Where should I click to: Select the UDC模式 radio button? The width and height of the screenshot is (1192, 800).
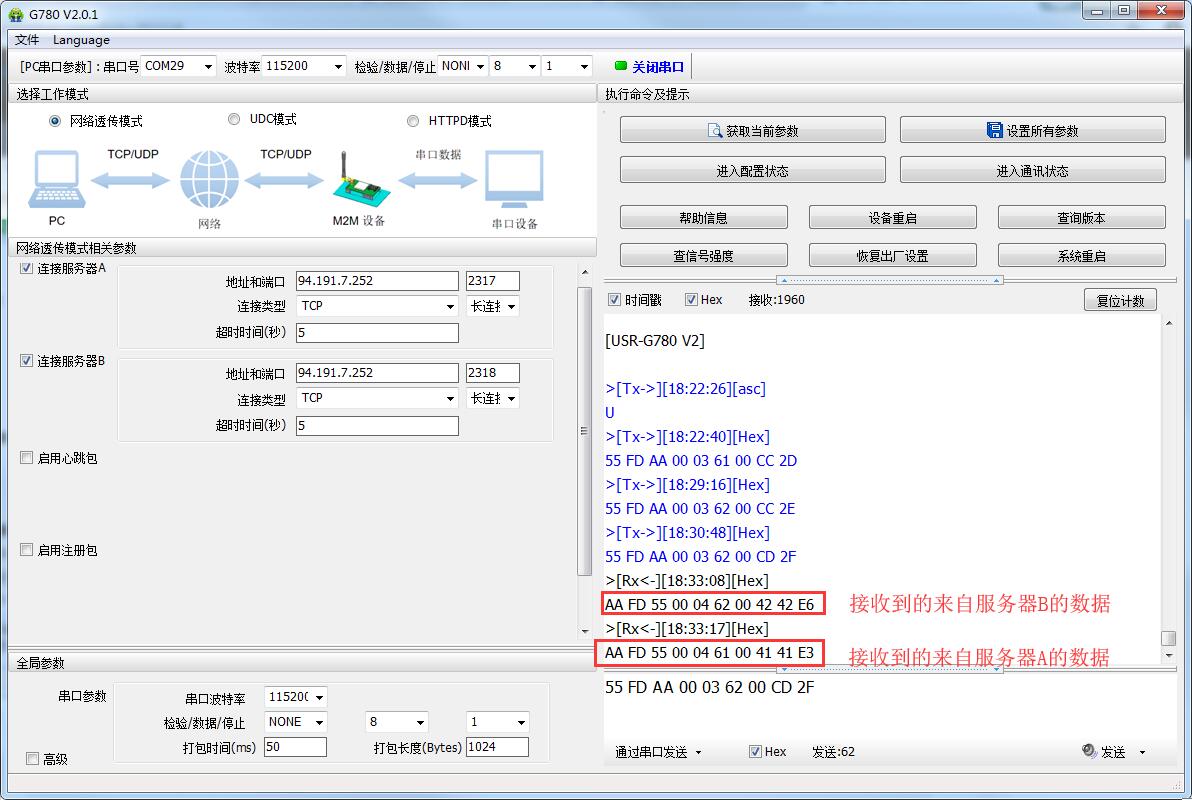point(234,120)
